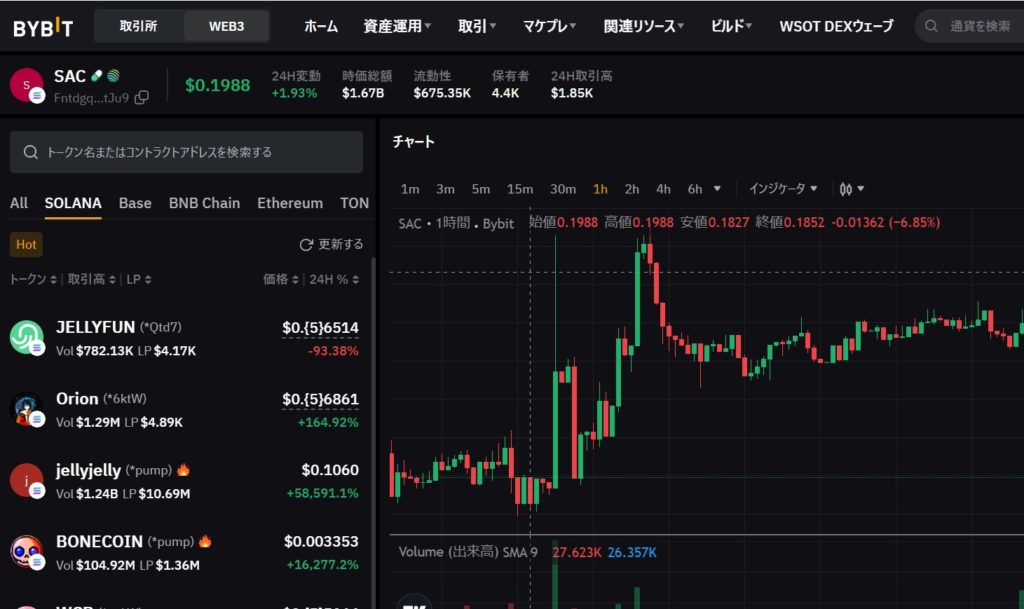This screenshot has width=1024, height=609.
Task: Copy the SAC contract address
Action: pyautogui.click(x=142, y=98)
